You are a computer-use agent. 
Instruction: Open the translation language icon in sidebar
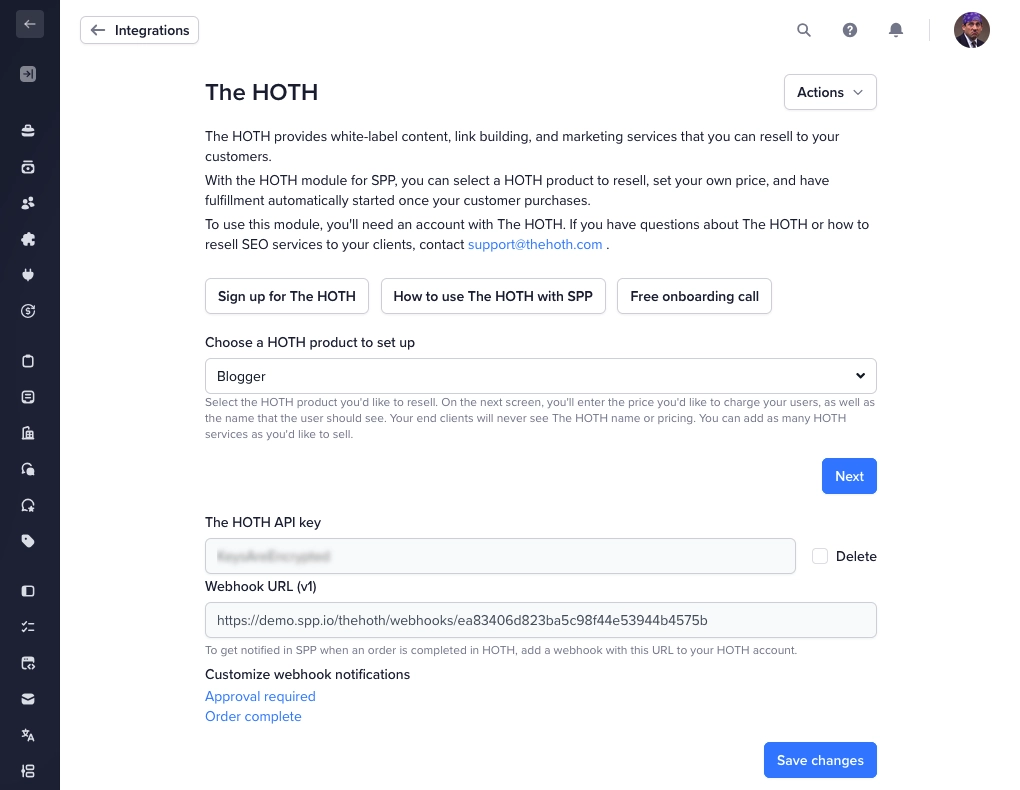28,735
